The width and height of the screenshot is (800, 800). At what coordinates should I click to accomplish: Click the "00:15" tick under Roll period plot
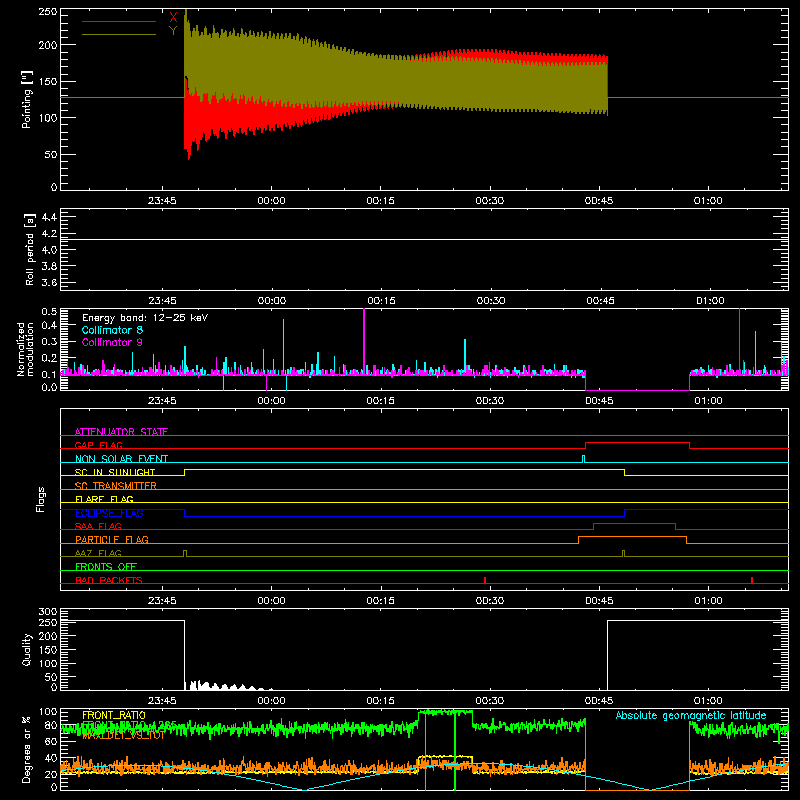click(381, 301)
